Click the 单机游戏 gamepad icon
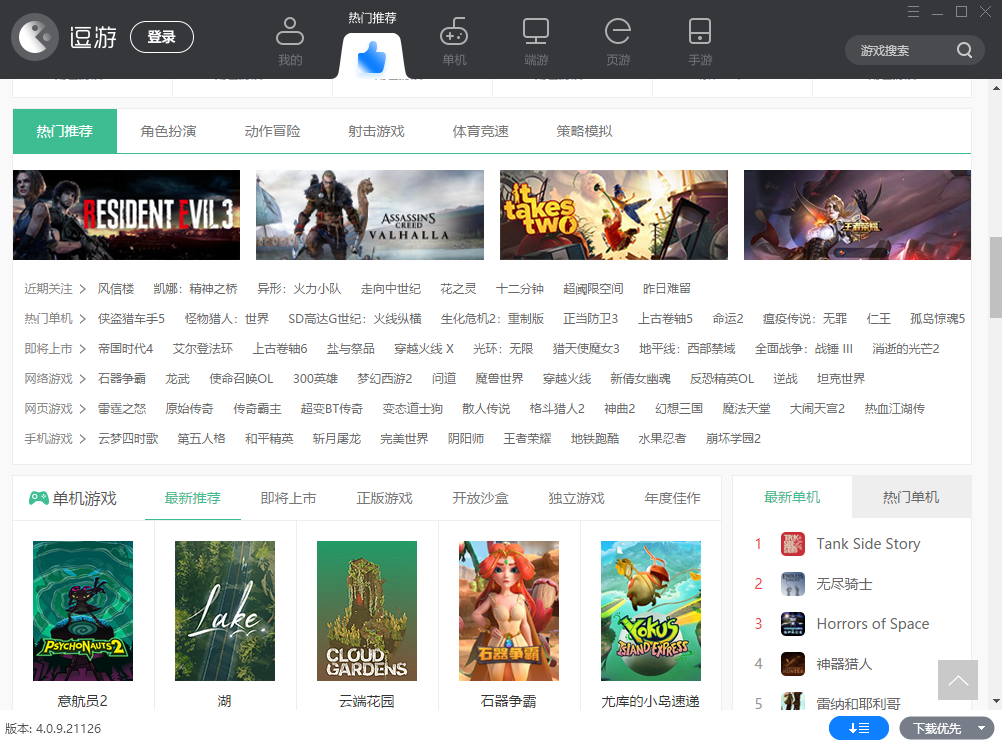This screenshot has width=1002, height=743. pyautogui.click(x=38, y=498)
